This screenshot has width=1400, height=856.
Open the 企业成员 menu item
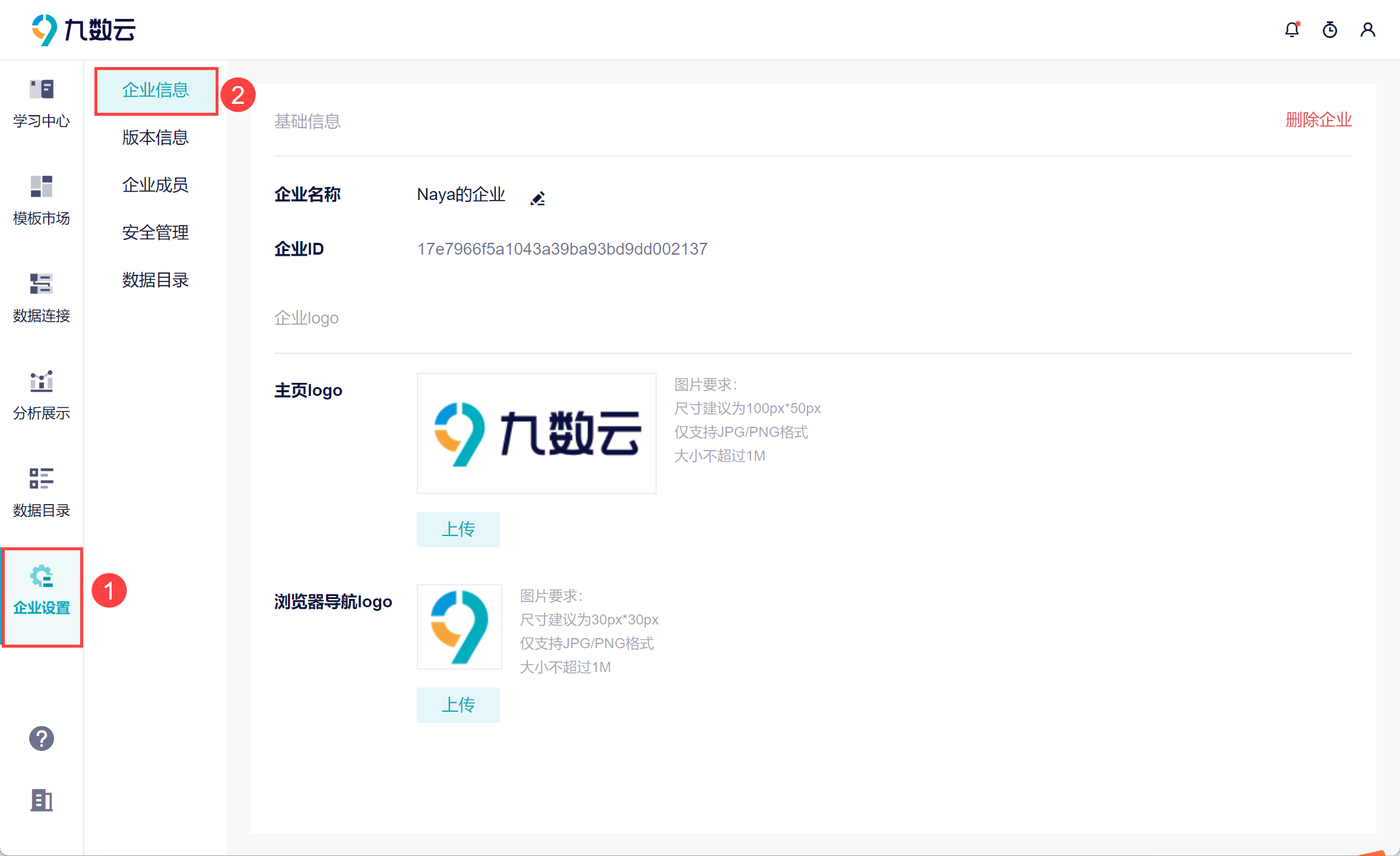156,185
